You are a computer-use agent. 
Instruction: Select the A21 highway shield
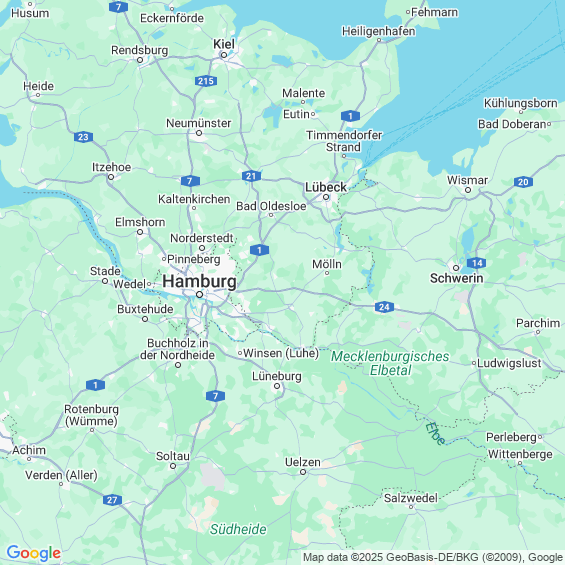251,176
